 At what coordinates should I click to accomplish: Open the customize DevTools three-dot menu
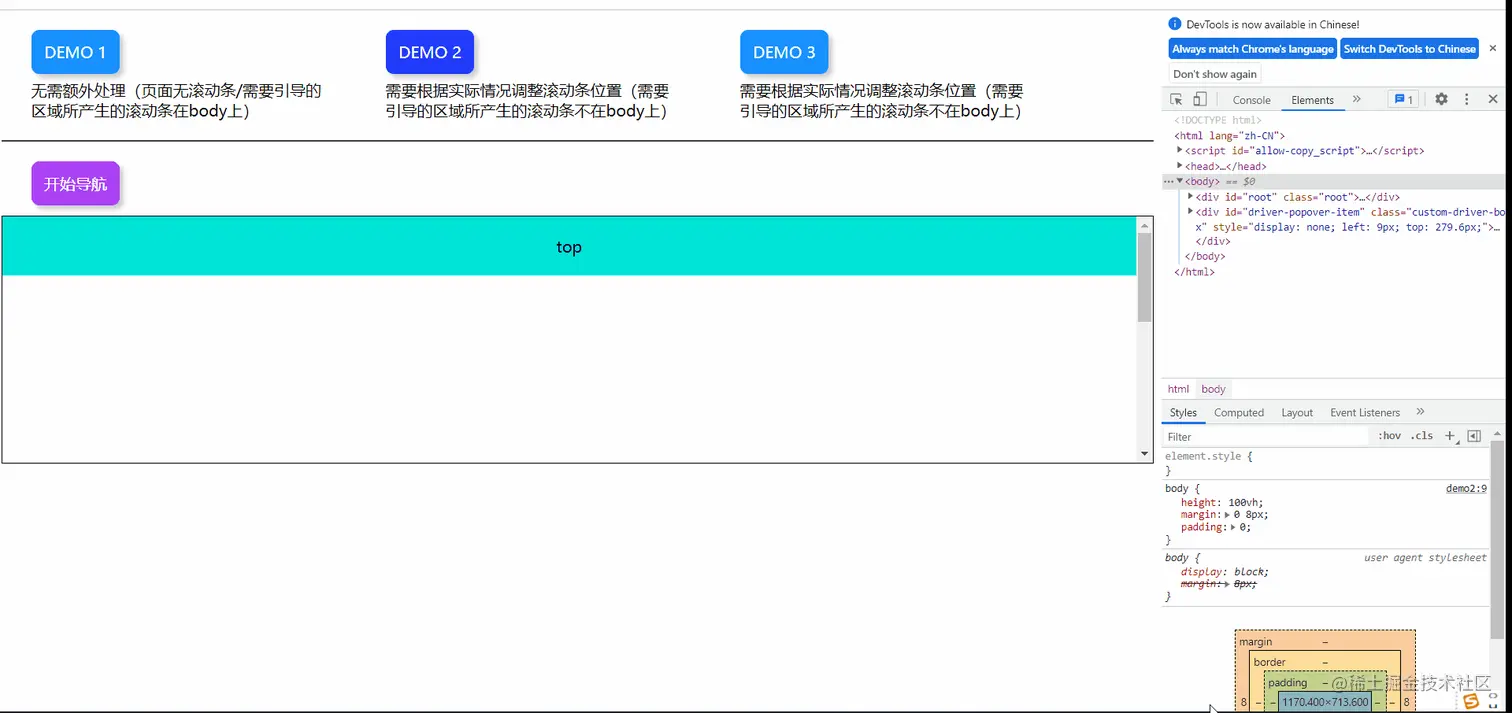click(1466, 99)
